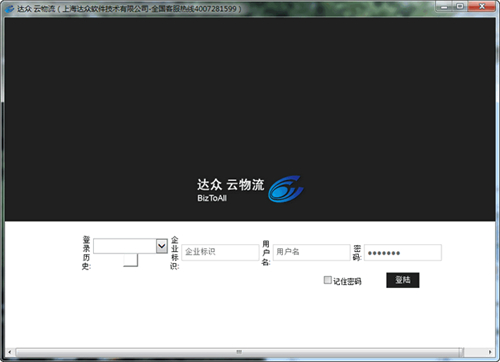
Task: Focus the 用户名 input field
Action: [311, 252]
